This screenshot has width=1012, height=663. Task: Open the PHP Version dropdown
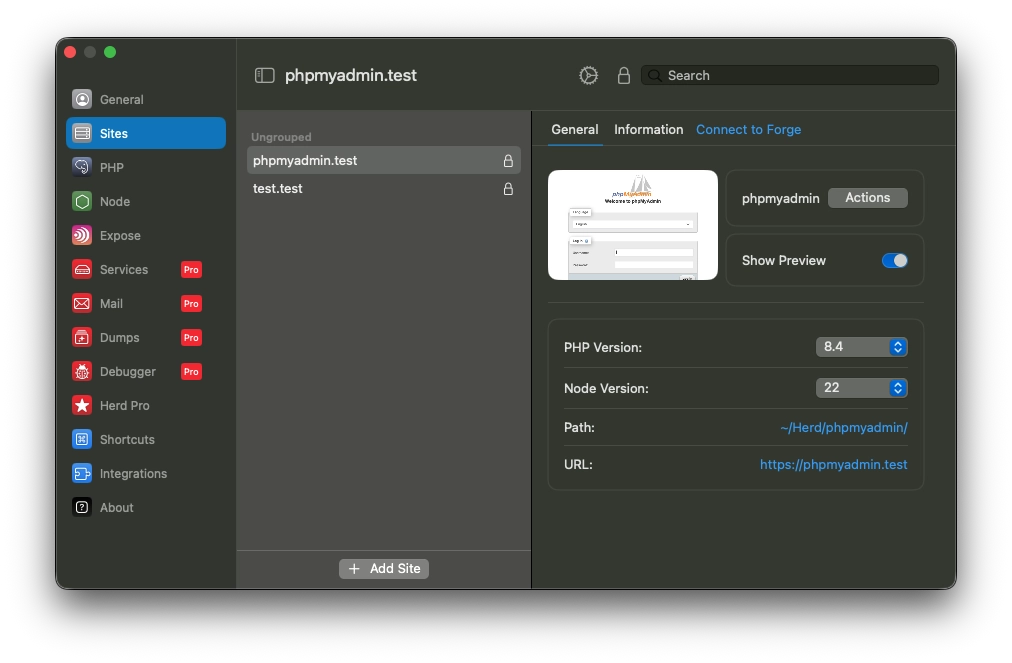(862, 347)
